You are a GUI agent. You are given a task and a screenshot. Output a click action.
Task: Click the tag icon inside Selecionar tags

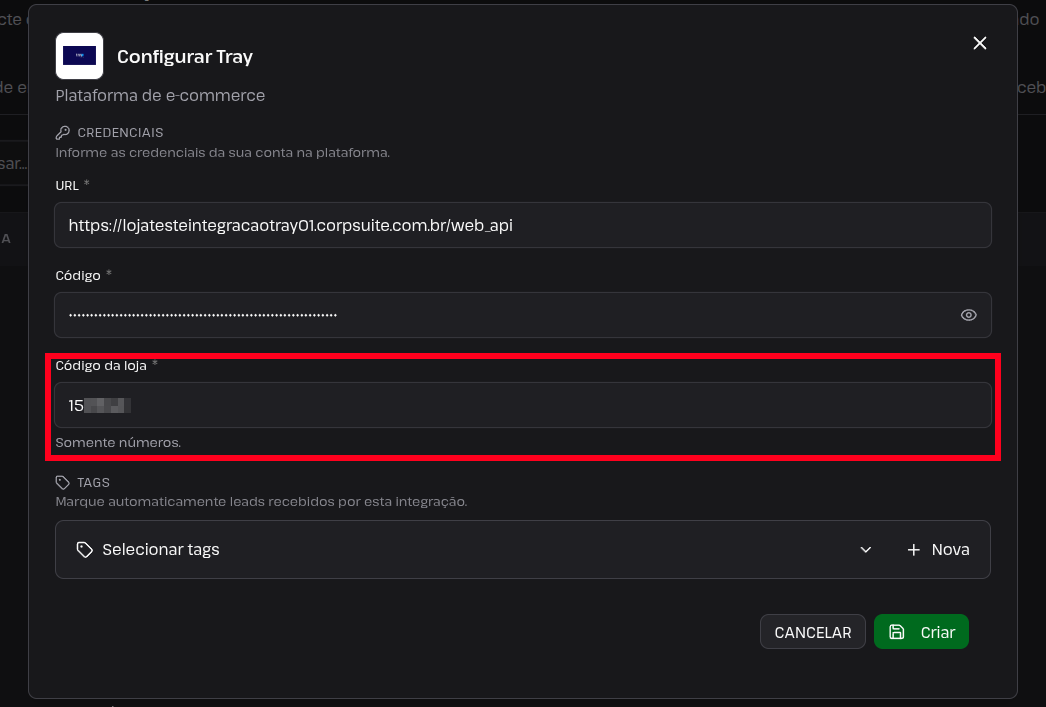[85, 550]
